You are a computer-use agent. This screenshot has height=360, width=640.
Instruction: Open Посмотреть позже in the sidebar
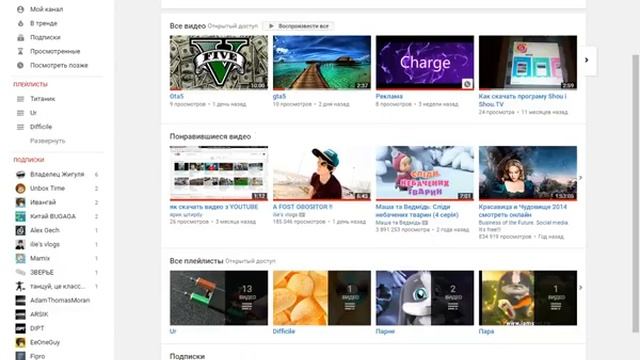pos(59,65)
